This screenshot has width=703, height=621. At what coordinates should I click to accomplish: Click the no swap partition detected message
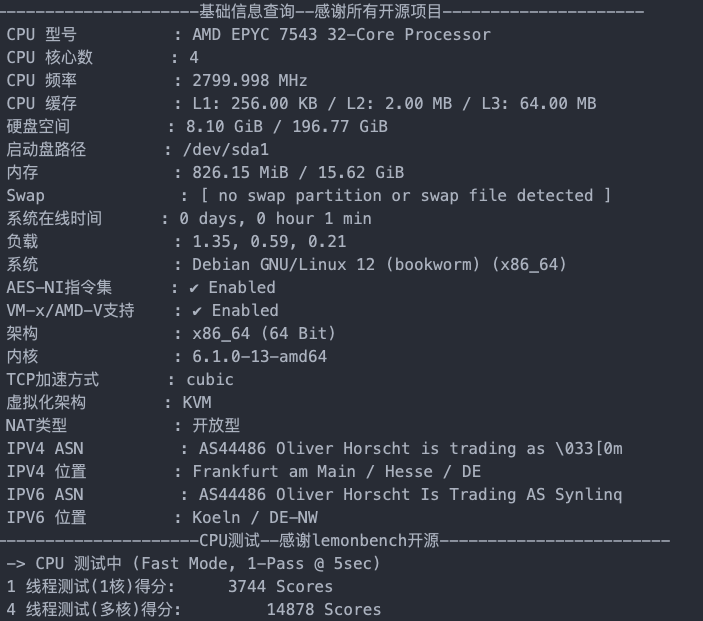pos(406,195)
